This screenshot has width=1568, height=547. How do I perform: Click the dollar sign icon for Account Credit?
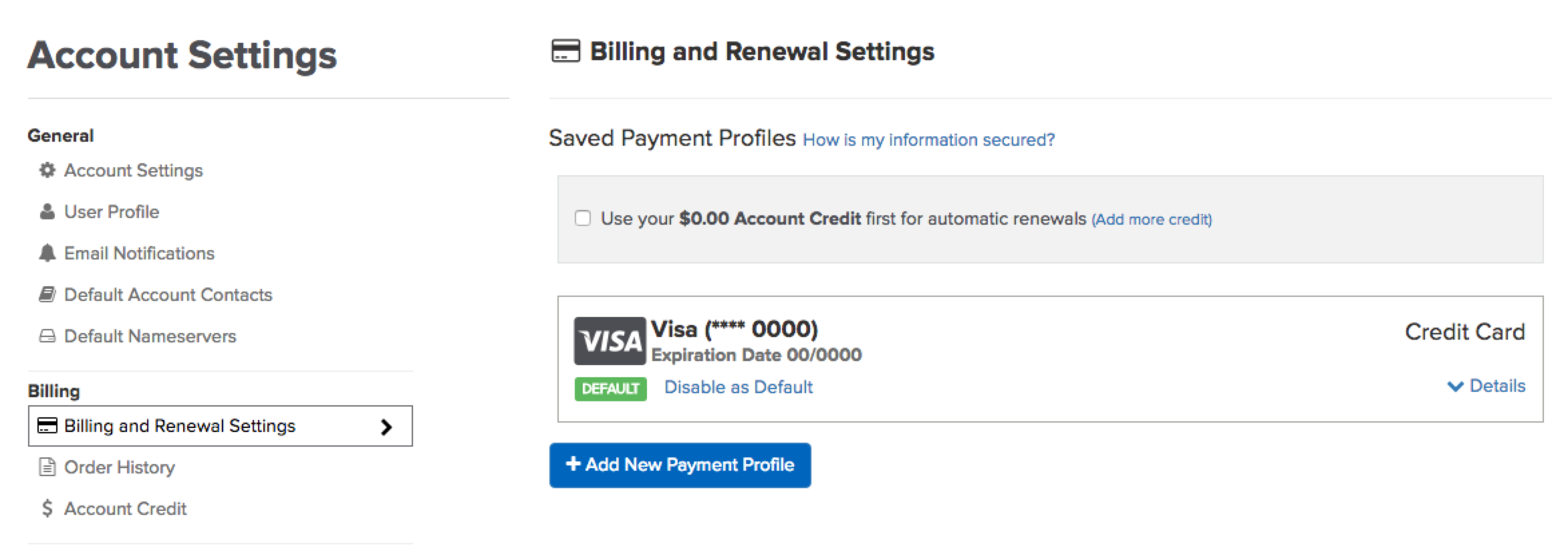pyautogui.click(x=47, y=509)
